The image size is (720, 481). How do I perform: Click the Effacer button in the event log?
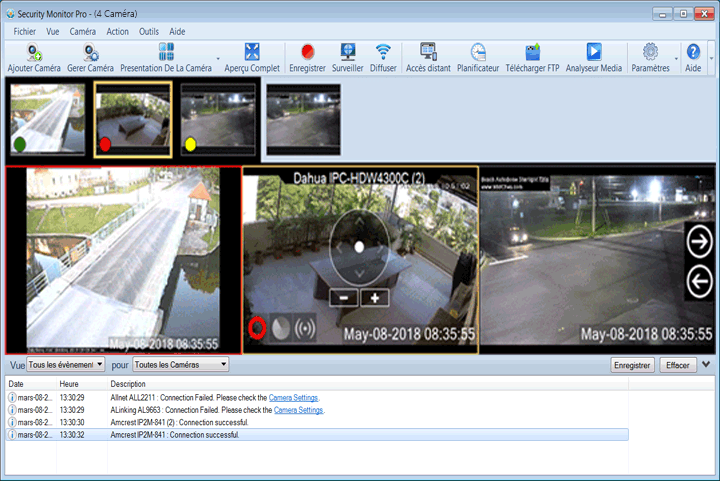678,366
